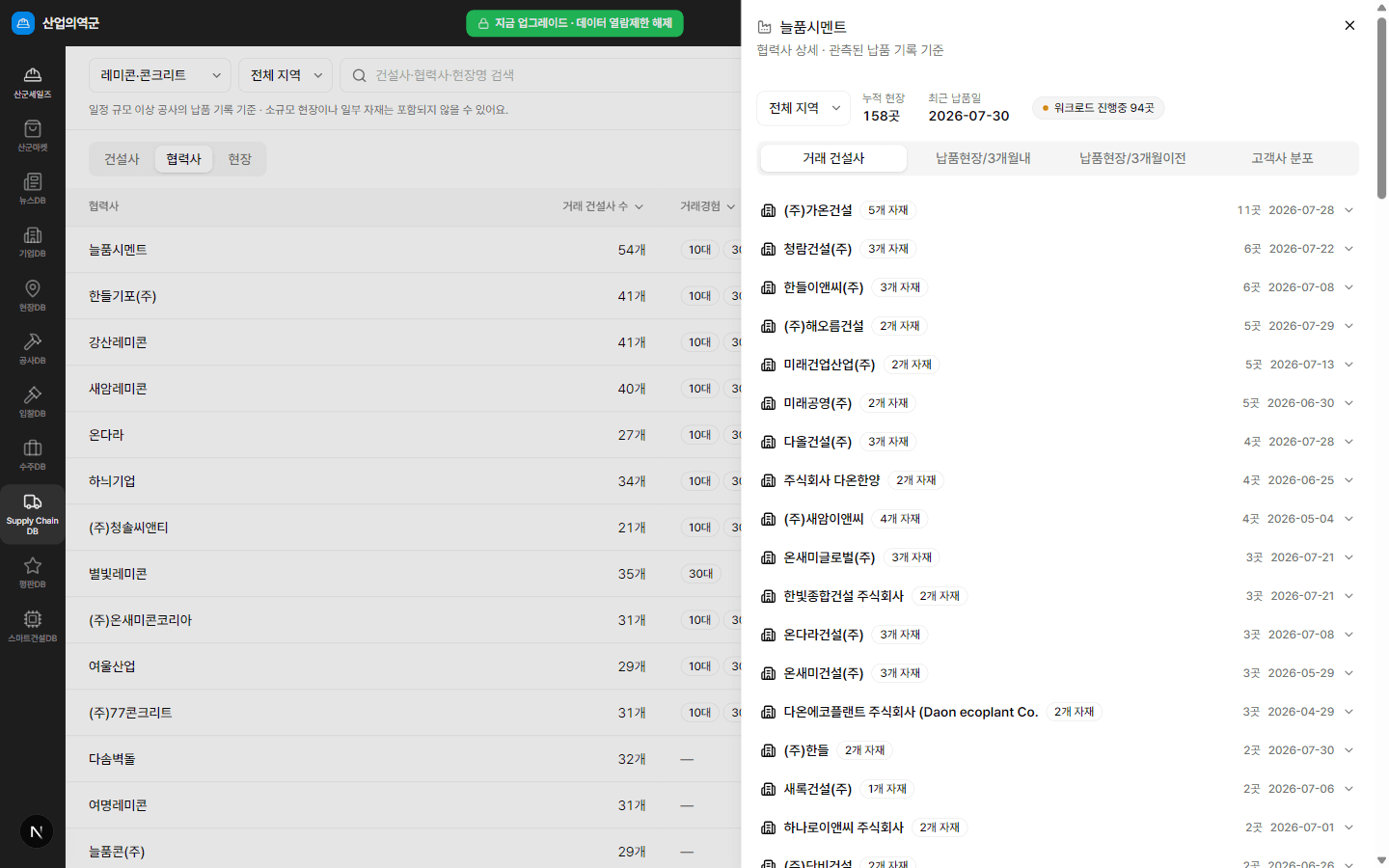Open 수주DB from the sidebar
Viewport: 1389px width, 868px height.
coord(33,454)
